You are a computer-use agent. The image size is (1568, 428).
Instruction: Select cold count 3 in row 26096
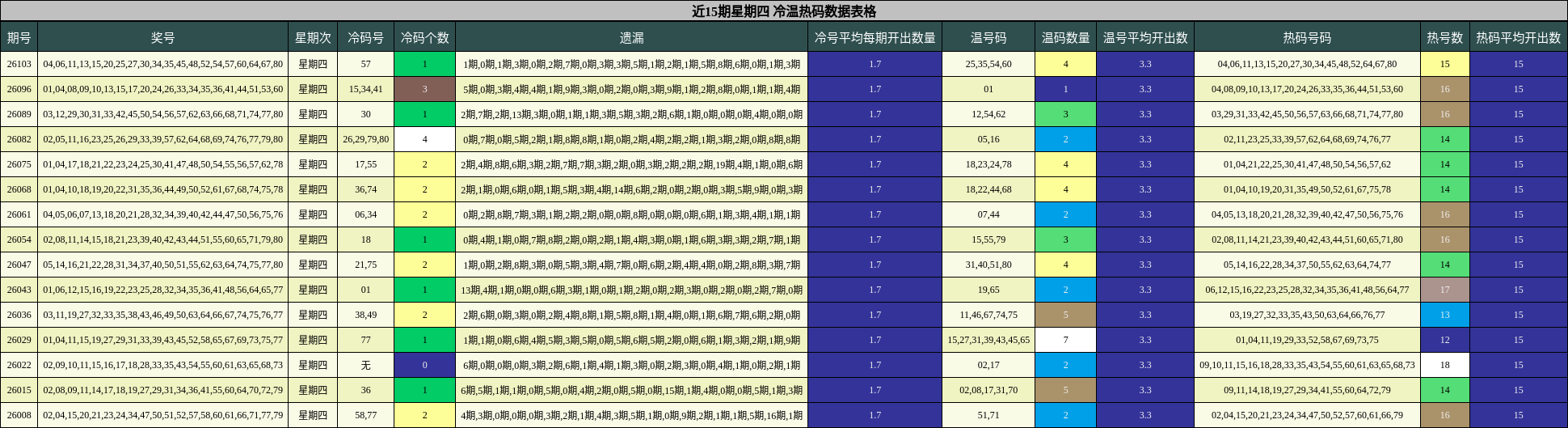[424, 89]
